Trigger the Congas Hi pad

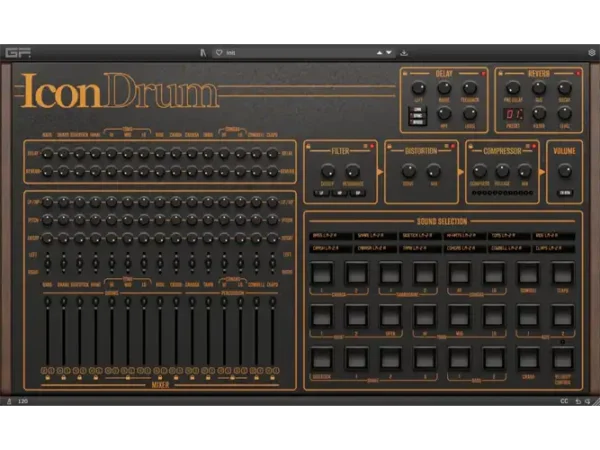(460, 274)
